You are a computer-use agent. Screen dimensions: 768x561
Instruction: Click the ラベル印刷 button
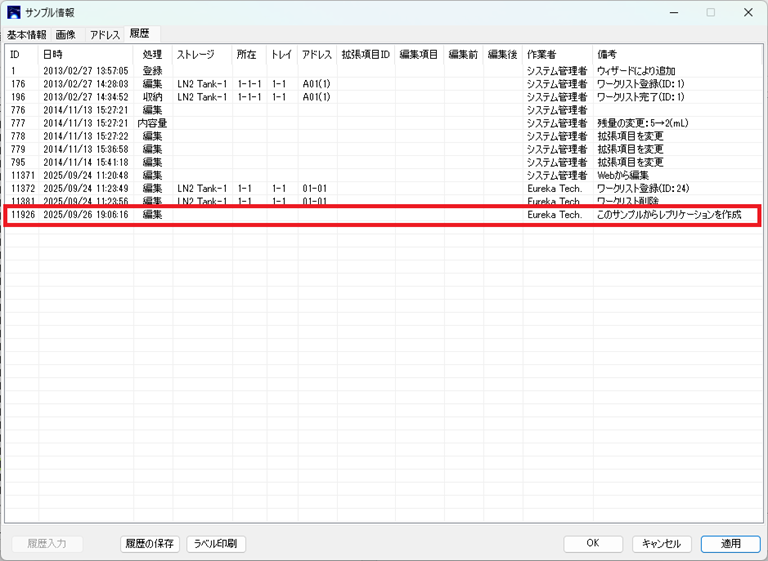click(216, 544)
